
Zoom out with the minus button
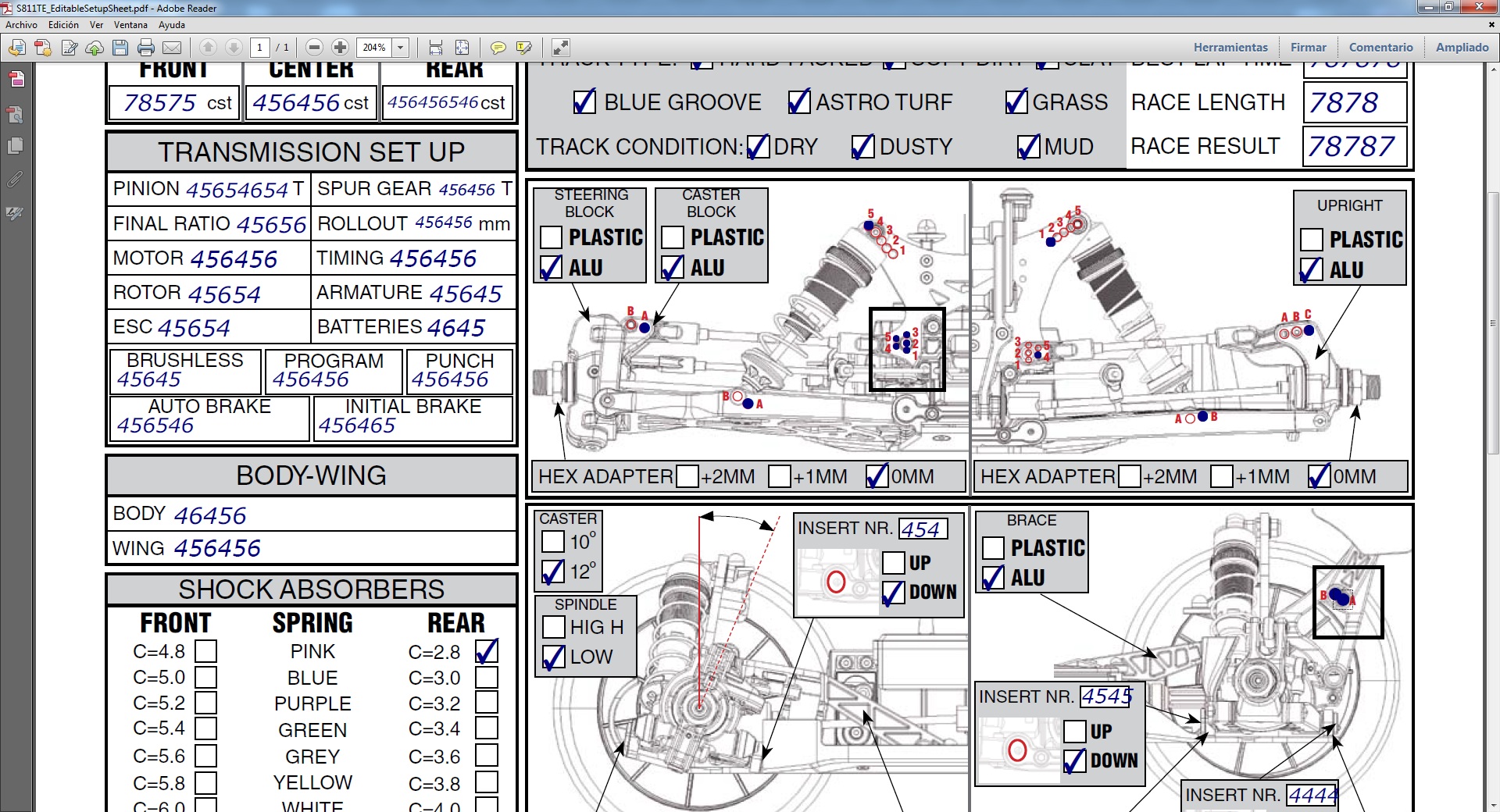pyautogui.click(x=314, y=48)
